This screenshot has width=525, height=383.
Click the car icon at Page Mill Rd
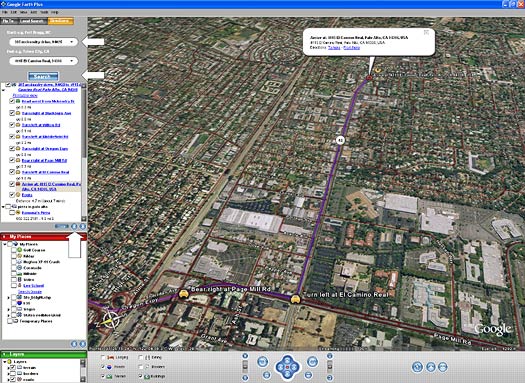click(x=183, y=294)
